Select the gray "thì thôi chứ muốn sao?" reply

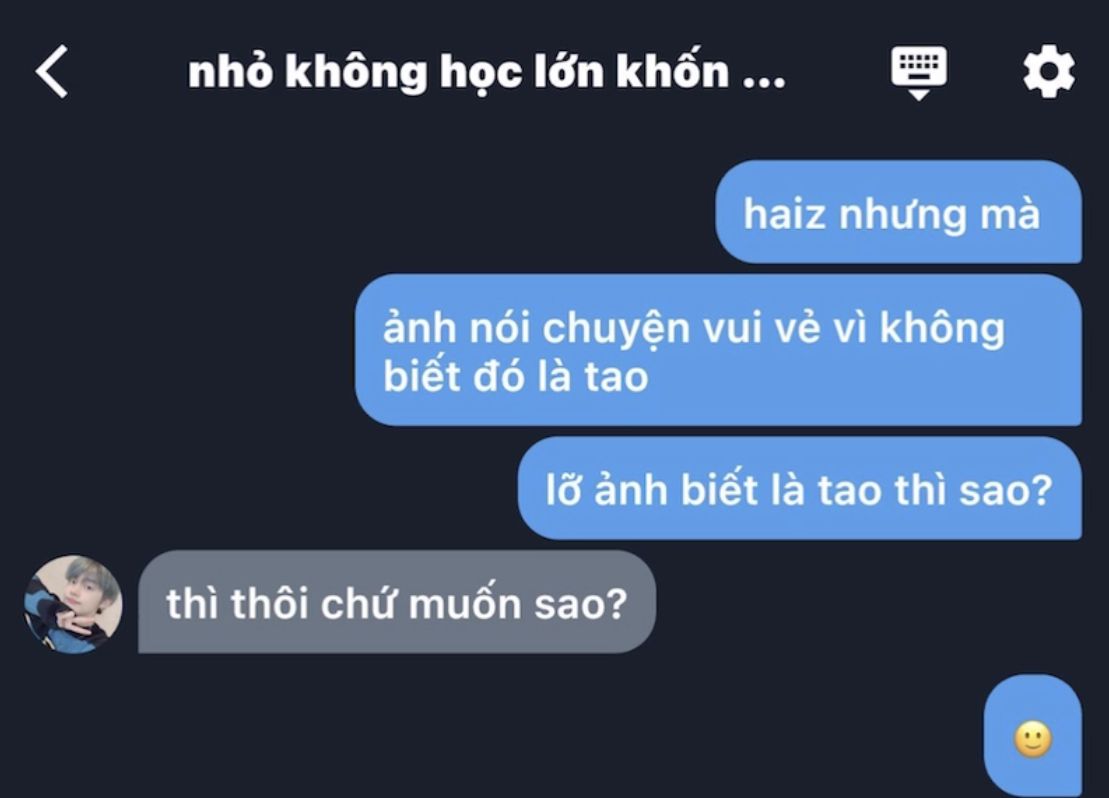[x=397, y=602]
